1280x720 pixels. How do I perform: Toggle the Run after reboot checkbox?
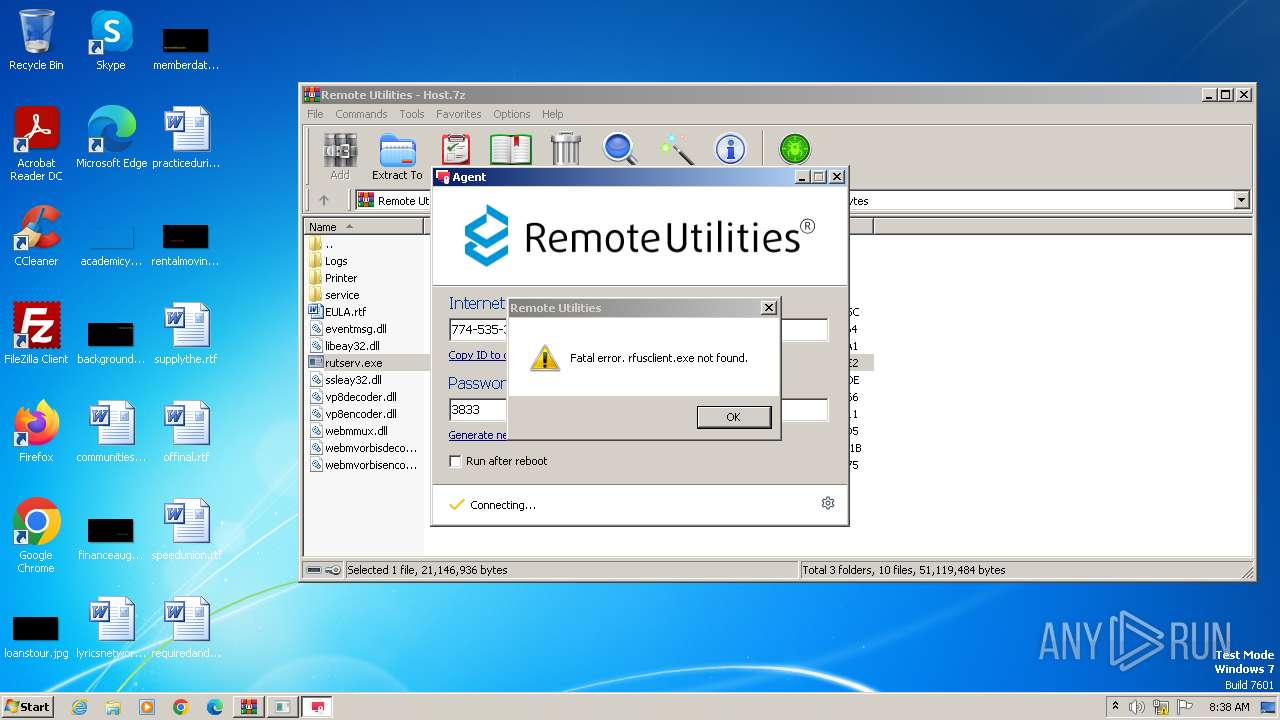click(x=455, y=461)
